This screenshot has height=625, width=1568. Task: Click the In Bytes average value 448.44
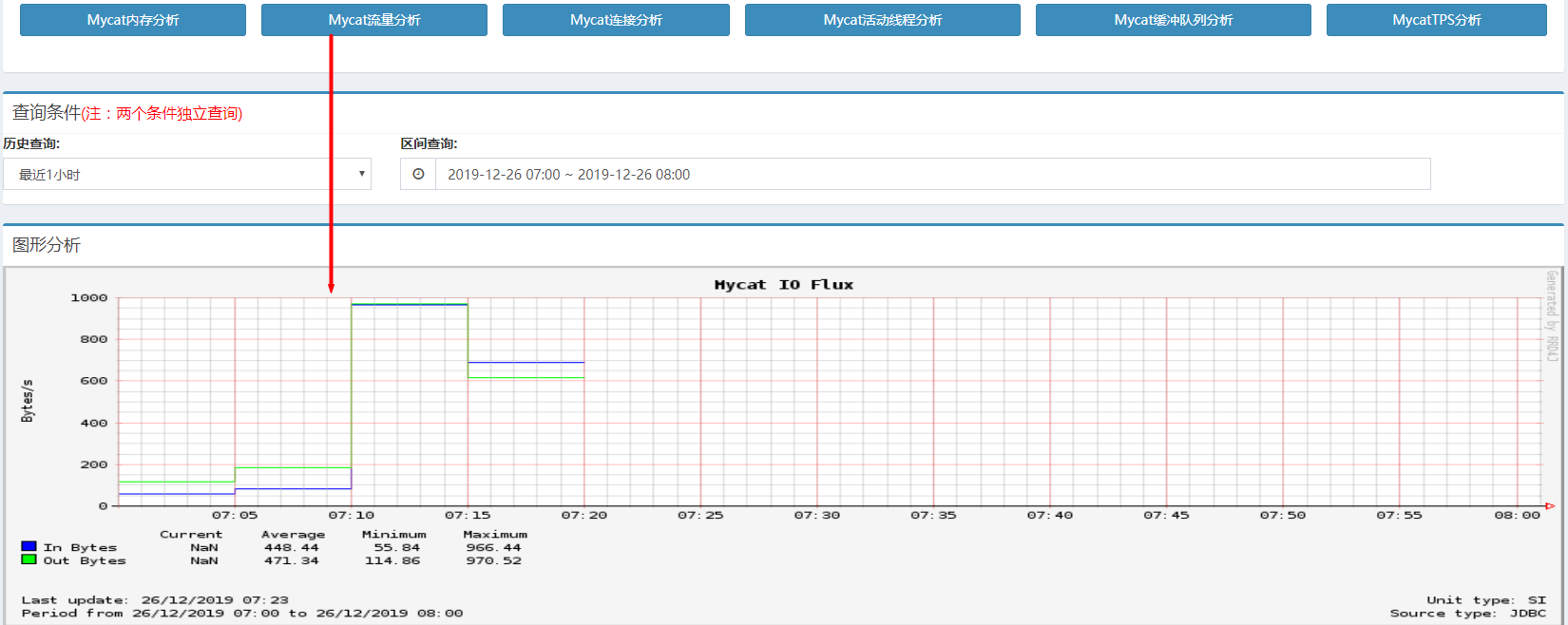click(292, 547)
